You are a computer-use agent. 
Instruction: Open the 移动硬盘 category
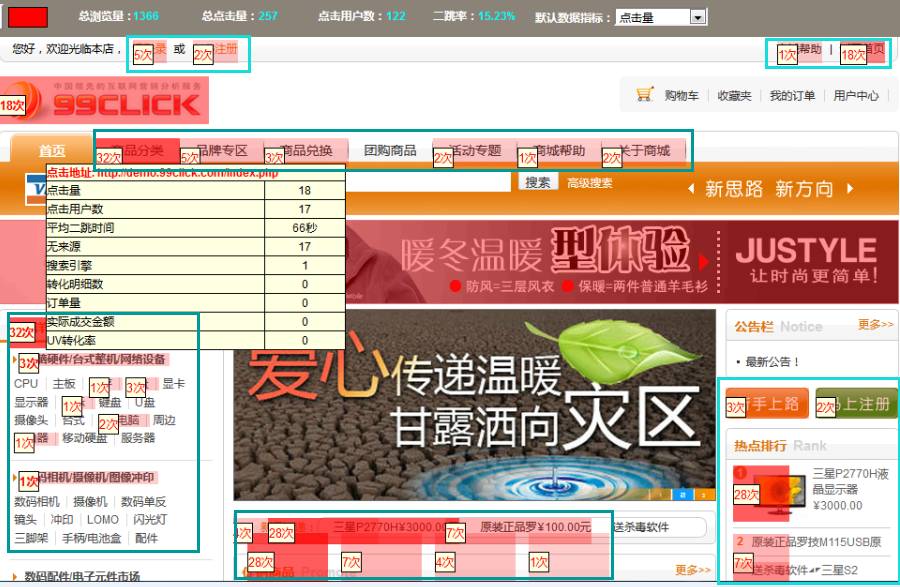click(x=84, y=438)
